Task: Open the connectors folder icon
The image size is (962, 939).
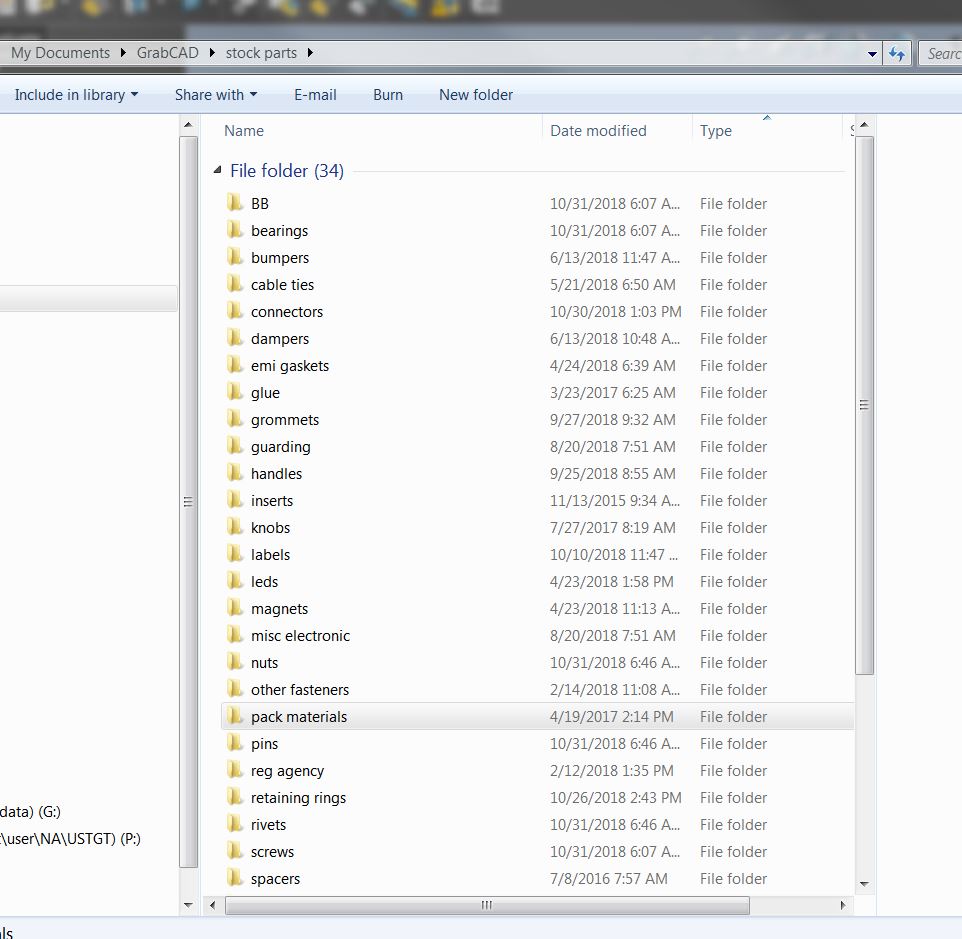Action: [x=236, y=311]
